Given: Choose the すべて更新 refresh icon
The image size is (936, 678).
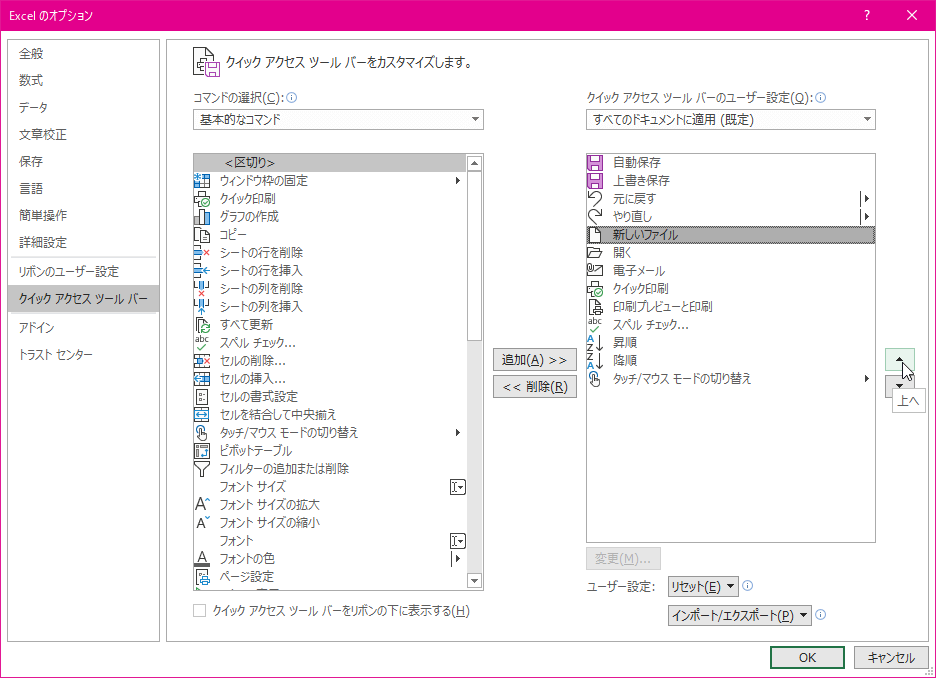Looking at the screenshot, I should [x=202, y=325].
